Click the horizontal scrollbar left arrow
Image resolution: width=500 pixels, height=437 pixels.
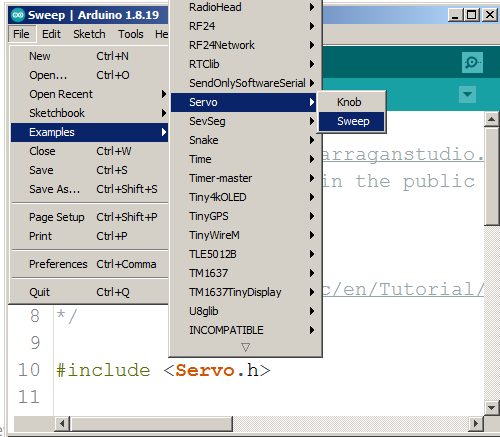click(x=62, y=423)
